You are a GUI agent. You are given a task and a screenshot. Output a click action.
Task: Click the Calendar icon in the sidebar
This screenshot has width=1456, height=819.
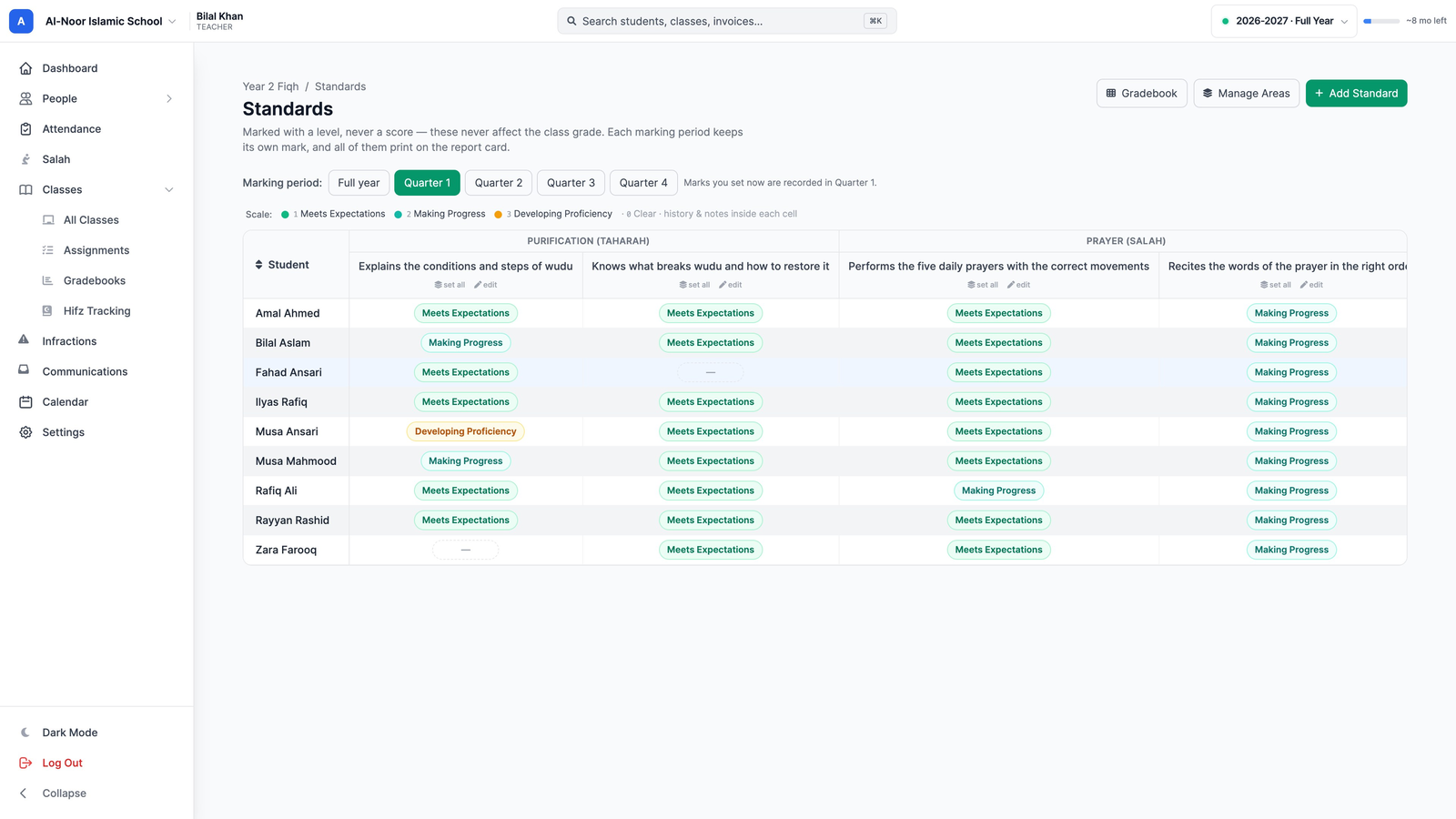pos(25,402)
